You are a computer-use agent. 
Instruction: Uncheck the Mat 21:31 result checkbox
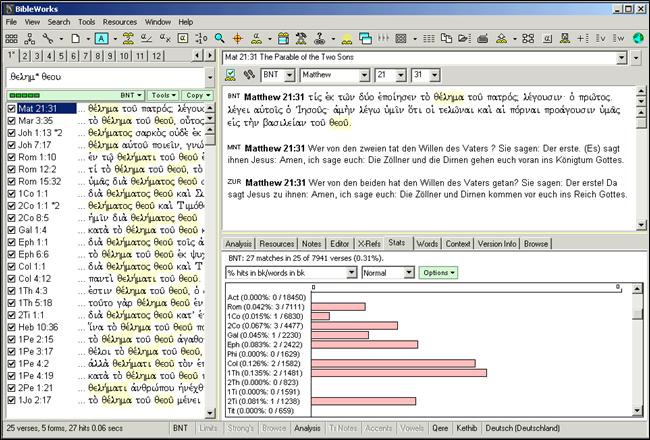10,108
